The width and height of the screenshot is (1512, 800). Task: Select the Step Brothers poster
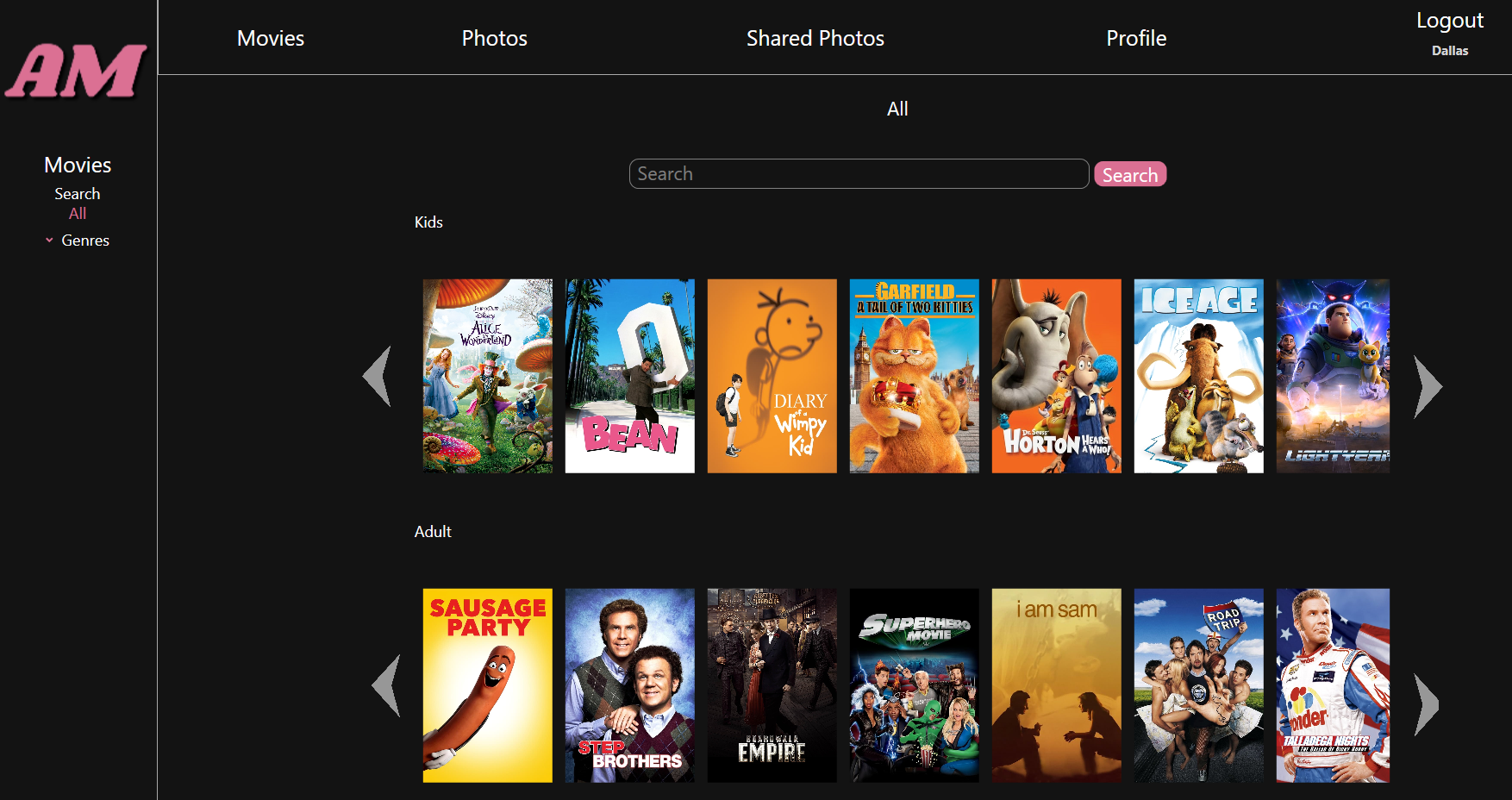(x=629, y=685)
